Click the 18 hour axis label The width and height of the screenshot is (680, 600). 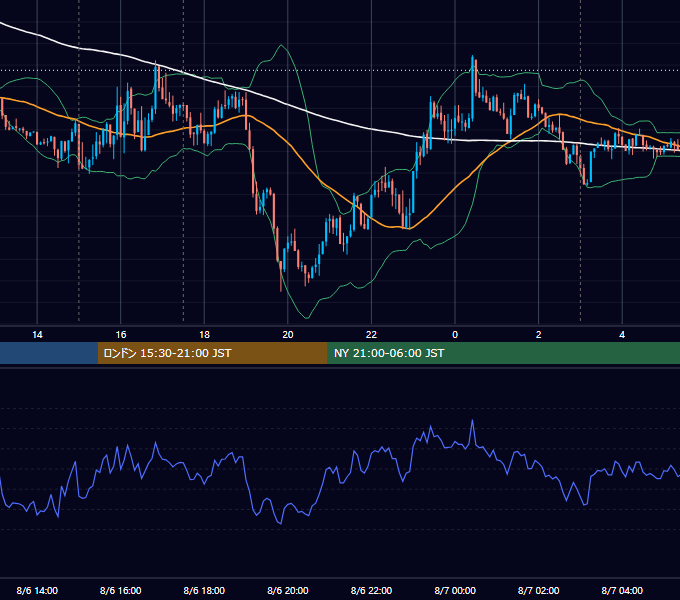[x=204, y=335]
